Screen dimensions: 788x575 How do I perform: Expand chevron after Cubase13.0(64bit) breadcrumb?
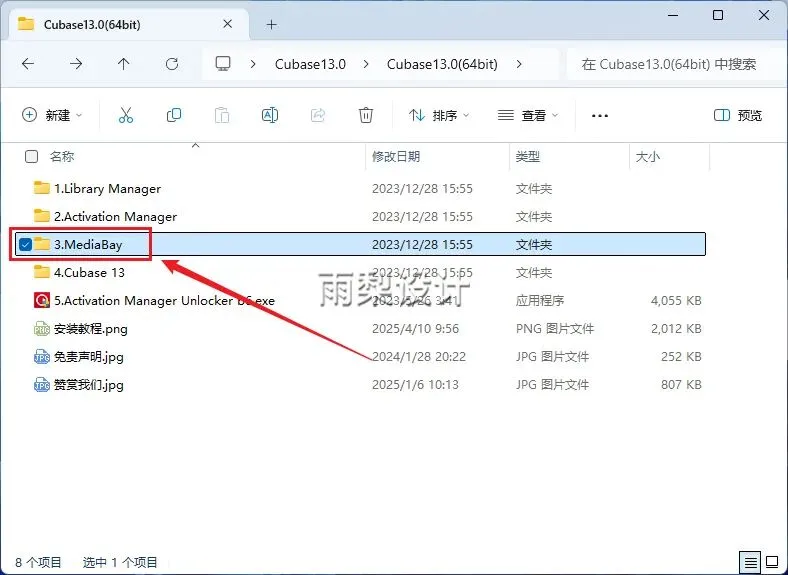pos(519,64)
